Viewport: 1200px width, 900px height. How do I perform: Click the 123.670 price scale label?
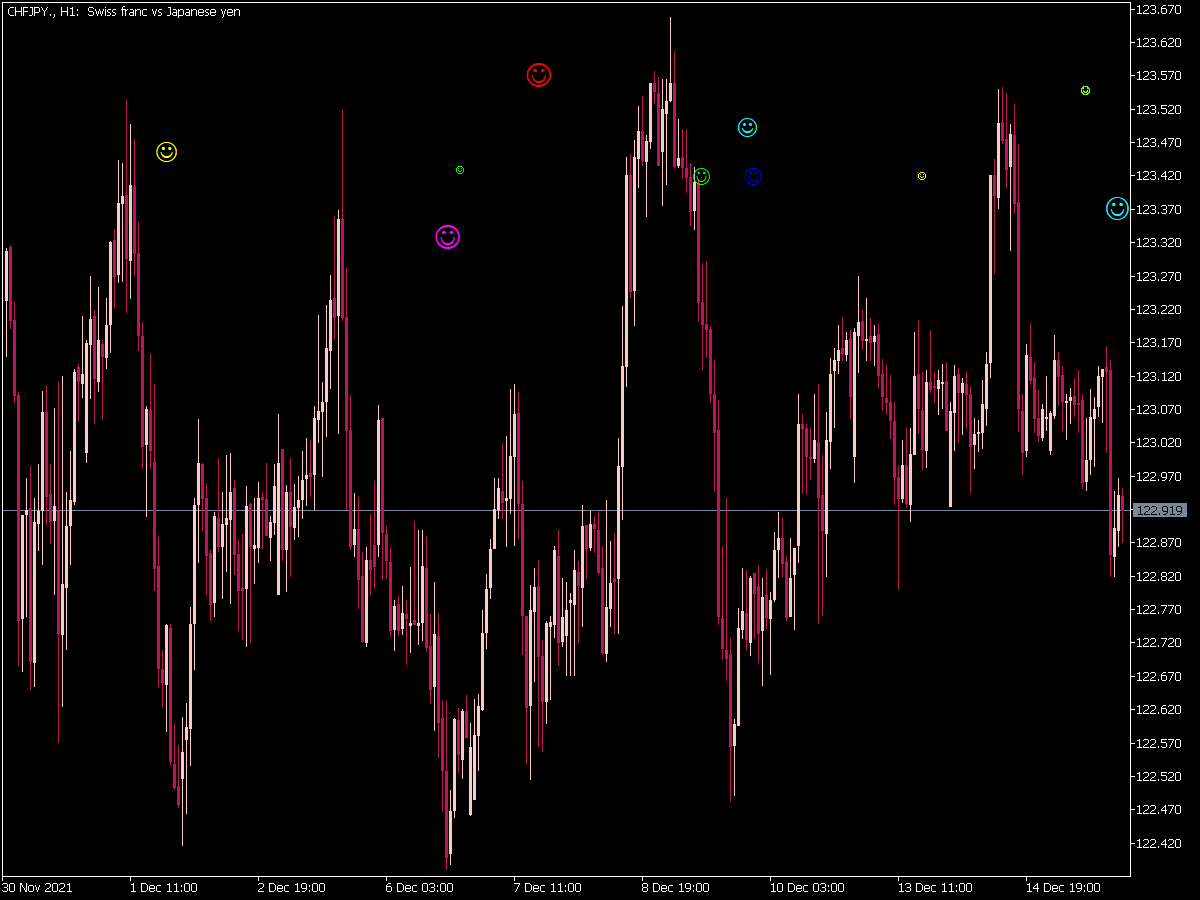click(x=1160, y=10)
